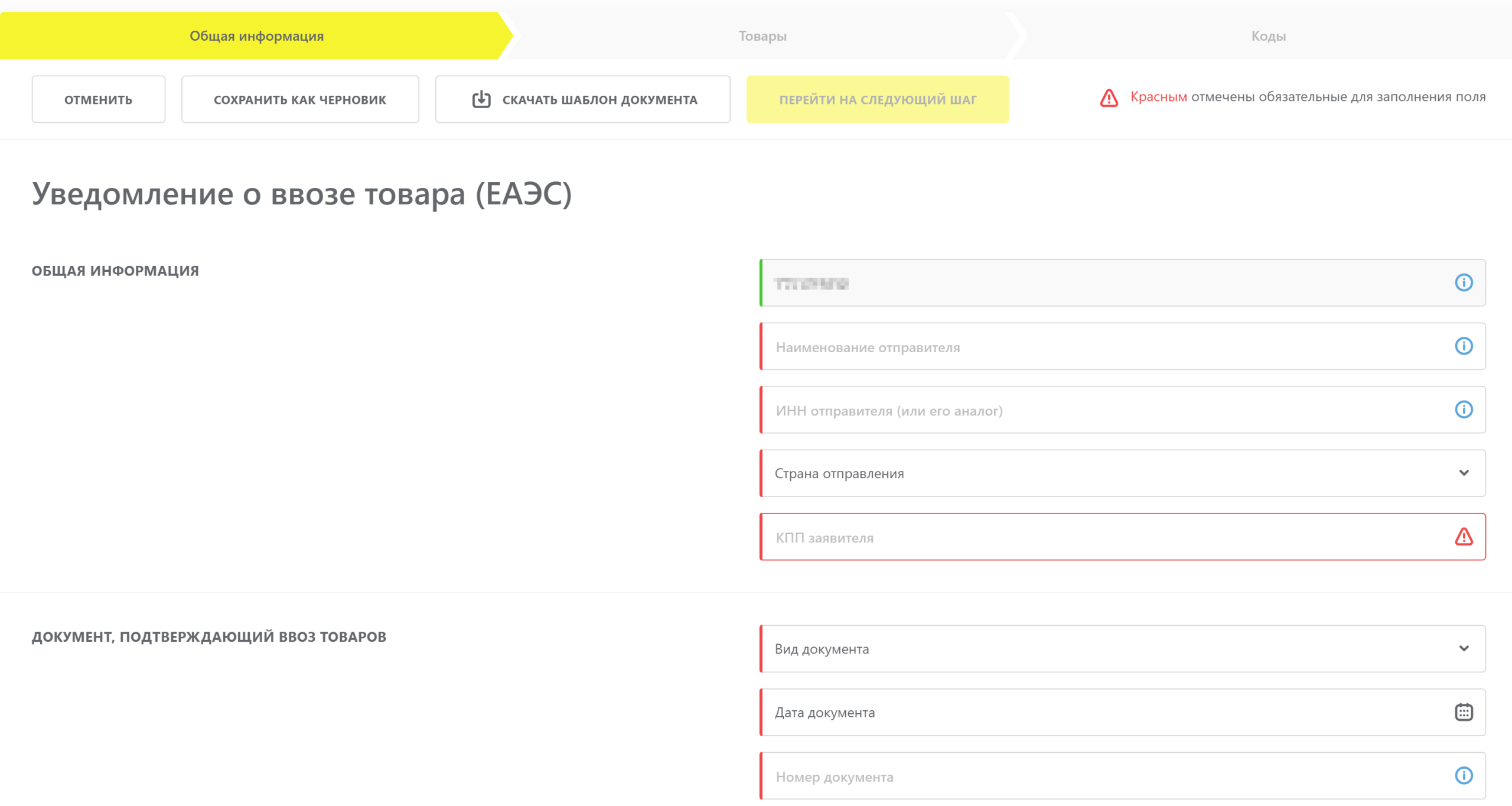This screenshot has height=806, width=1512.
Task: Click ПЕРЕЙТИ НА СЛЕДУЮЩИЙ ШАГ button
Action: coord(878,99)
